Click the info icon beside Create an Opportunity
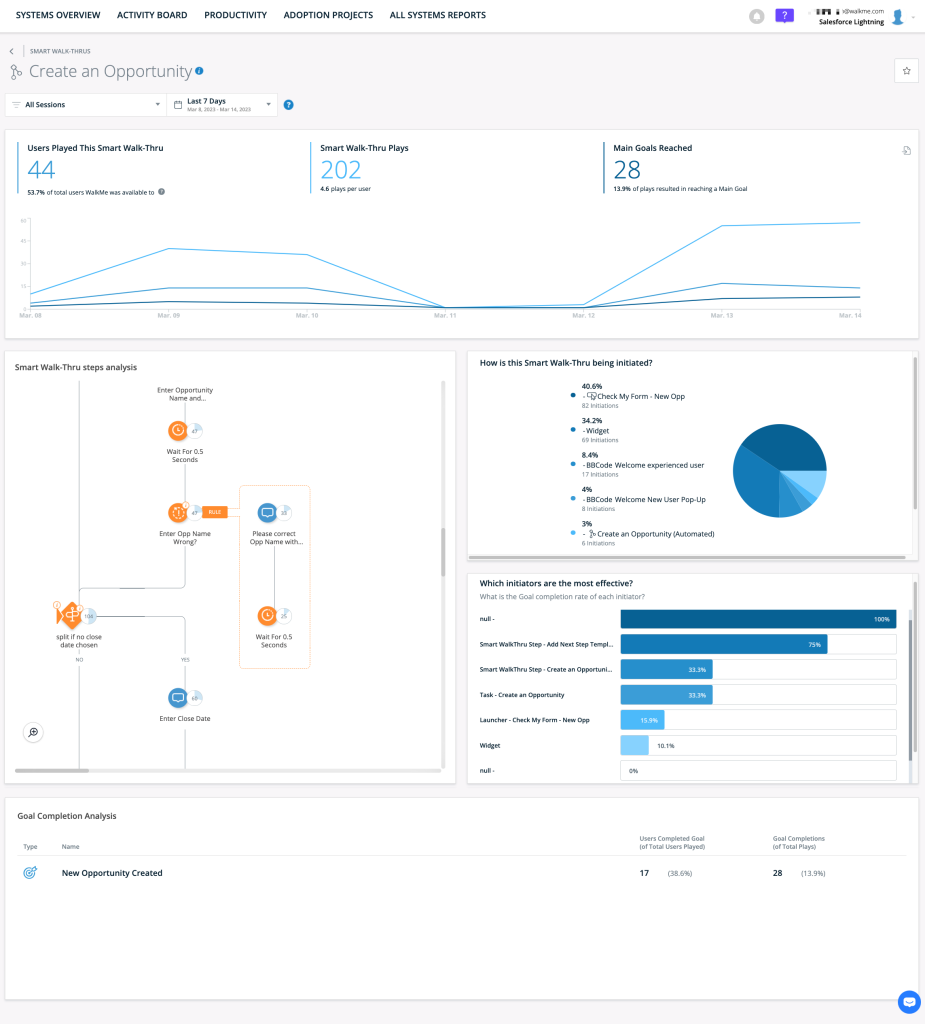 [x=200, y=71]
